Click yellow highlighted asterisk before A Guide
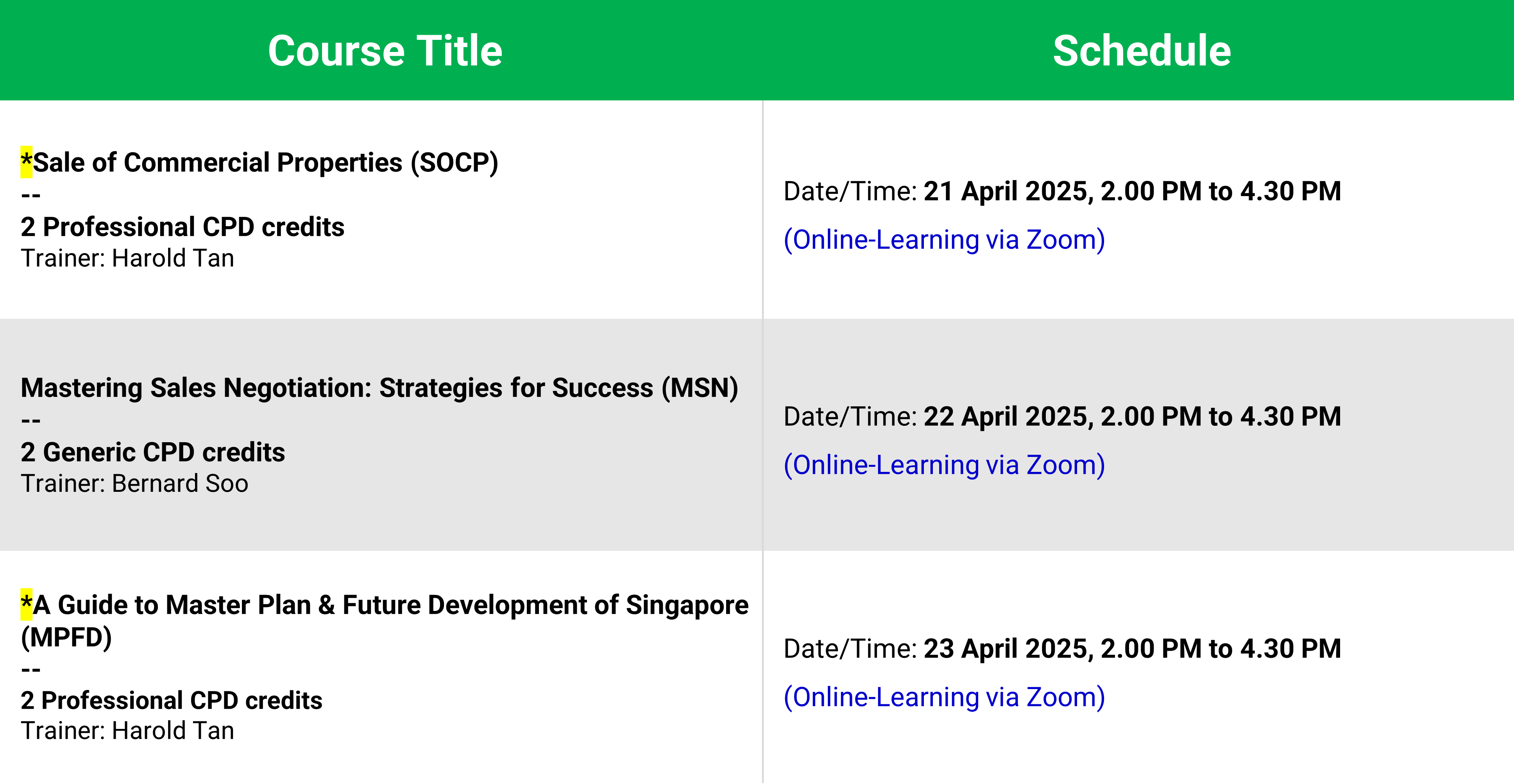This screenshot has height=784, width=1514. pyautogui.click(x=27, y=604)
